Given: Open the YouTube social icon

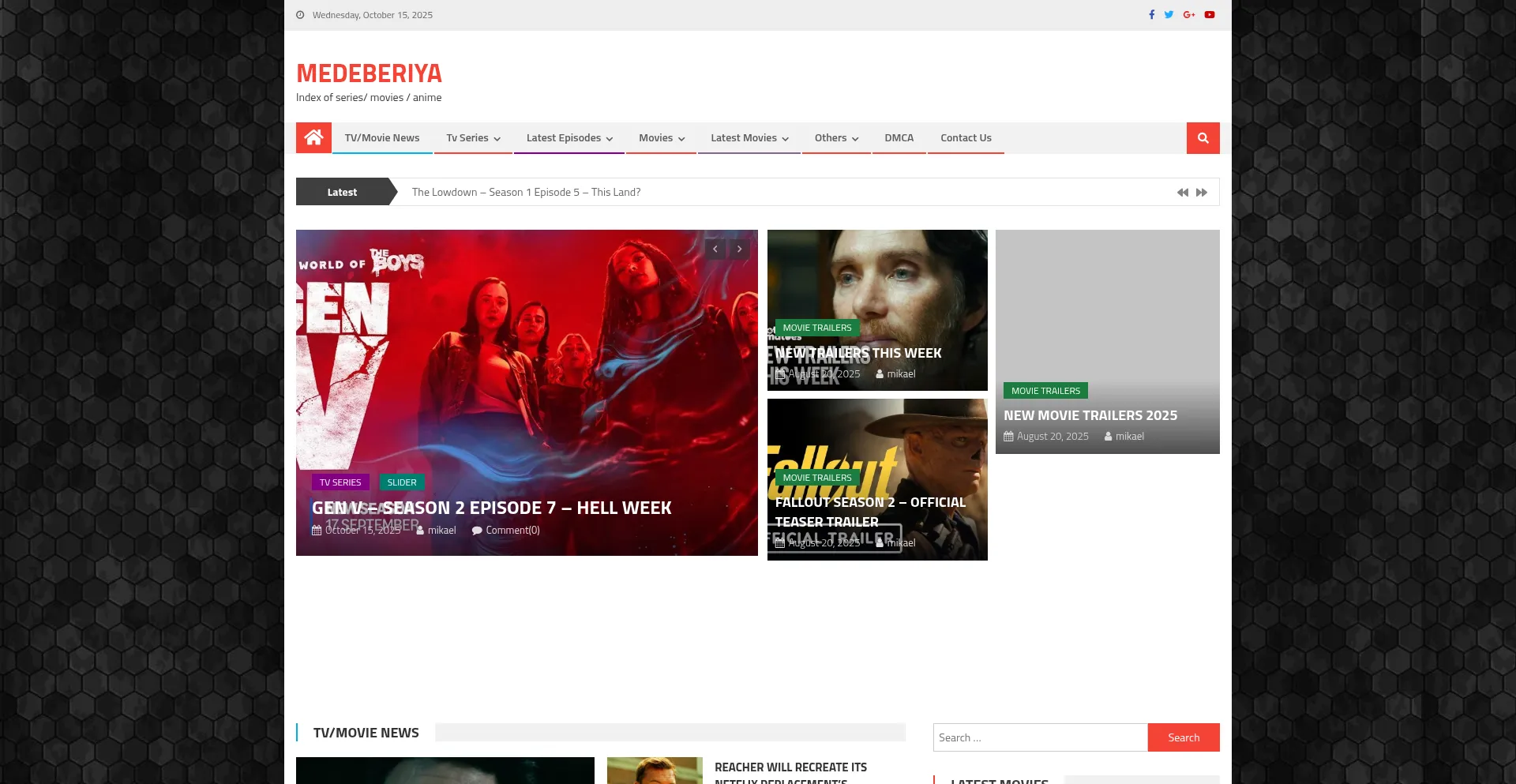Looking at the screenshot, I should point(1210,15).
